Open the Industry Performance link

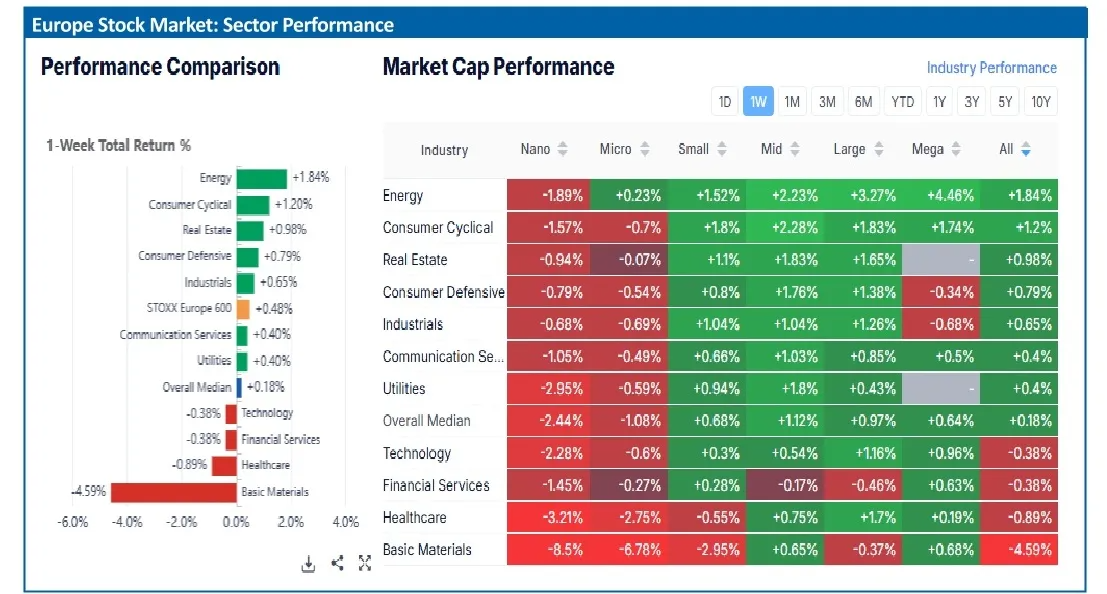tap(991, 68)
